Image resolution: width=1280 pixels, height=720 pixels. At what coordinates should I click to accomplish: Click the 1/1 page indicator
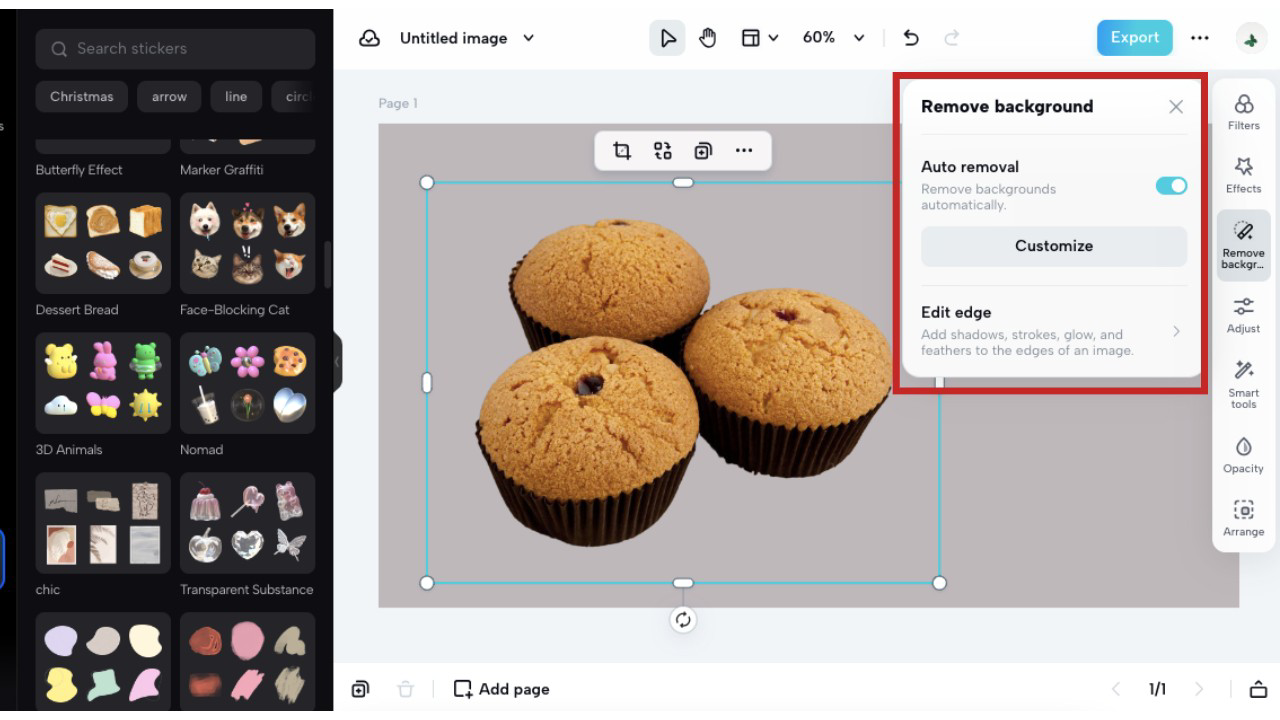[1157, 689]
